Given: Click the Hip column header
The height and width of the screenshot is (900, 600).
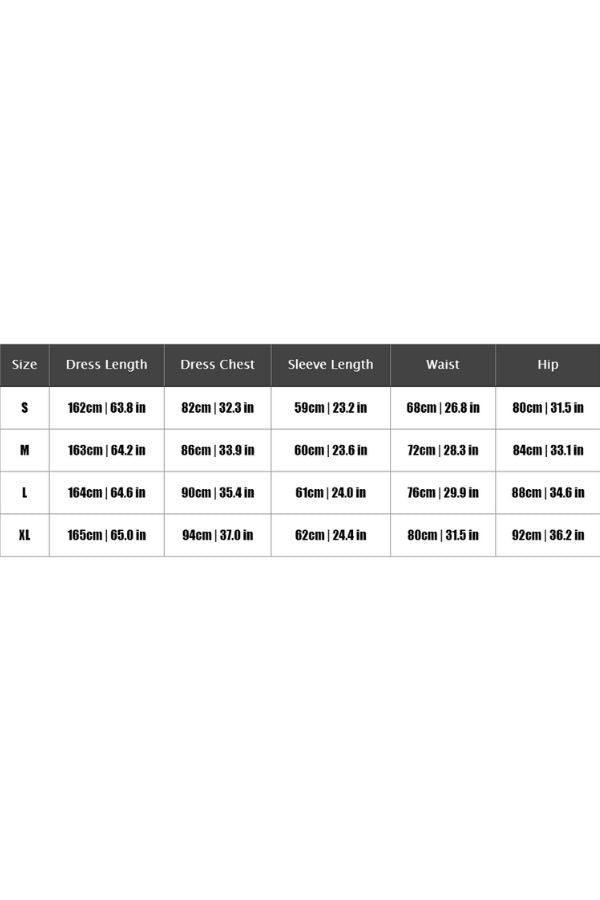Looking at the screenshot, I should pos(548,365).
